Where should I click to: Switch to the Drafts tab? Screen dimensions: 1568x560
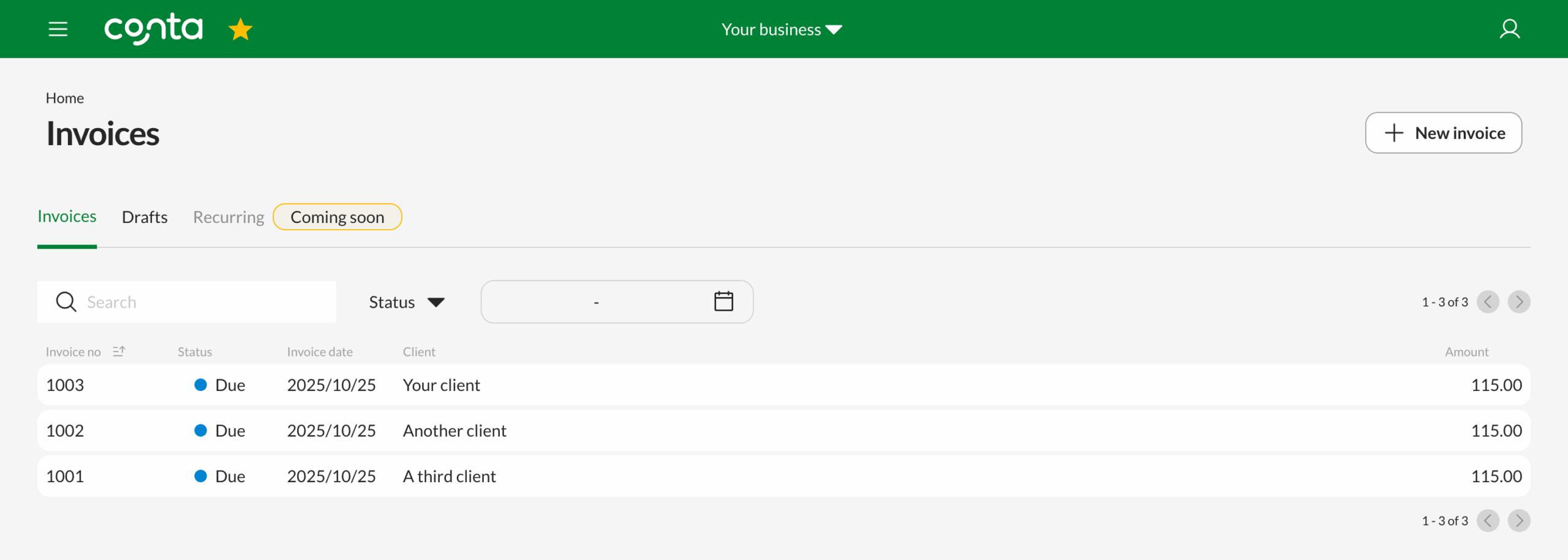[145, 216]
